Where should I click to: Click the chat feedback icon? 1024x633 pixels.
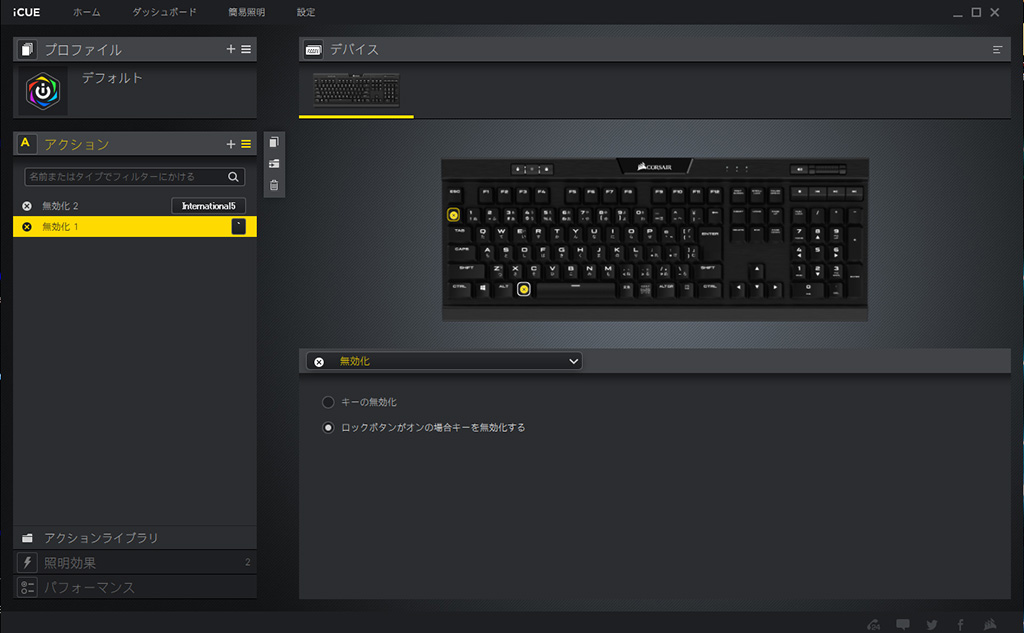click(903, 625)
